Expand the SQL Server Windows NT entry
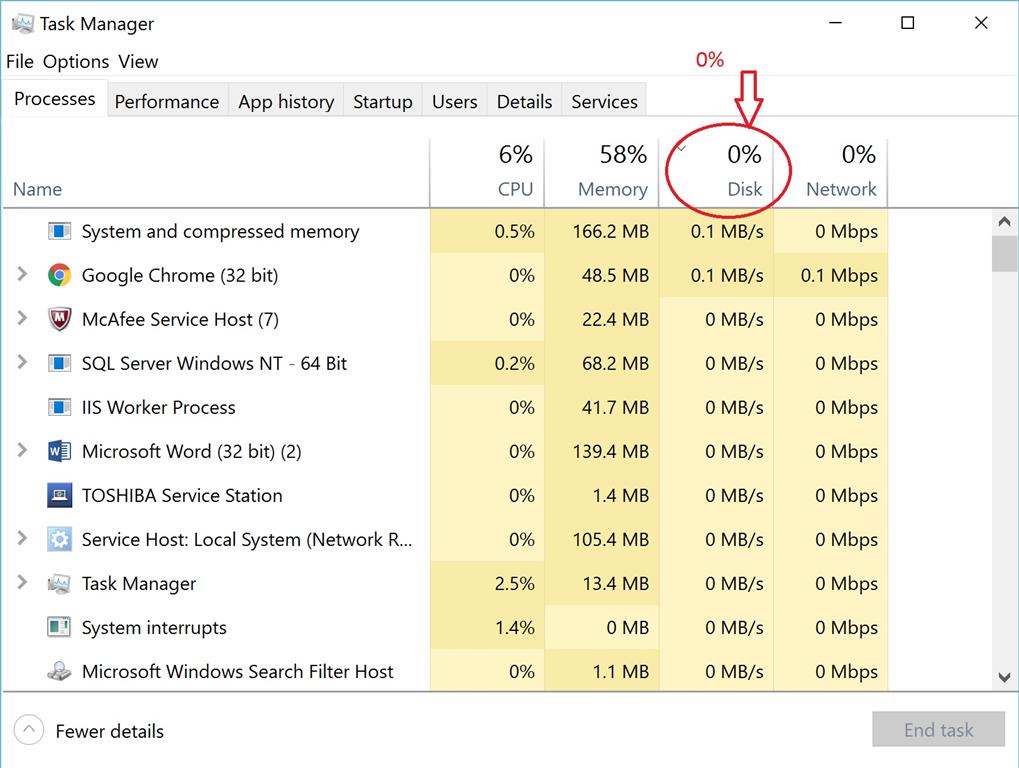 [x=22, y=363]
